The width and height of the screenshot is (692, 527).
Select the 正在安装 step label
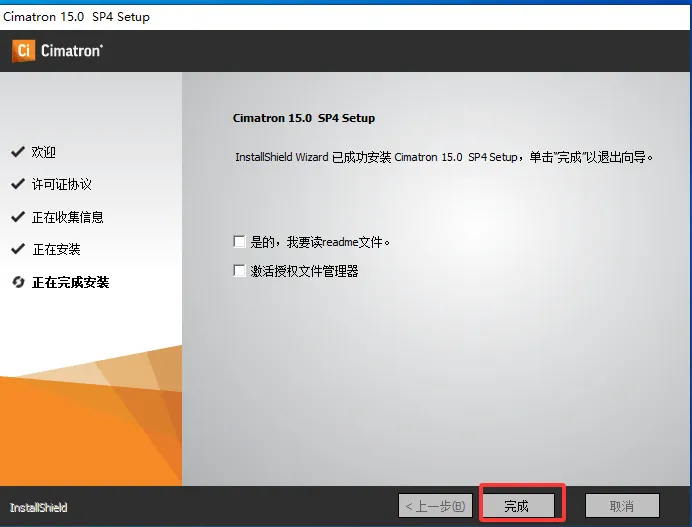pos(56,249)
